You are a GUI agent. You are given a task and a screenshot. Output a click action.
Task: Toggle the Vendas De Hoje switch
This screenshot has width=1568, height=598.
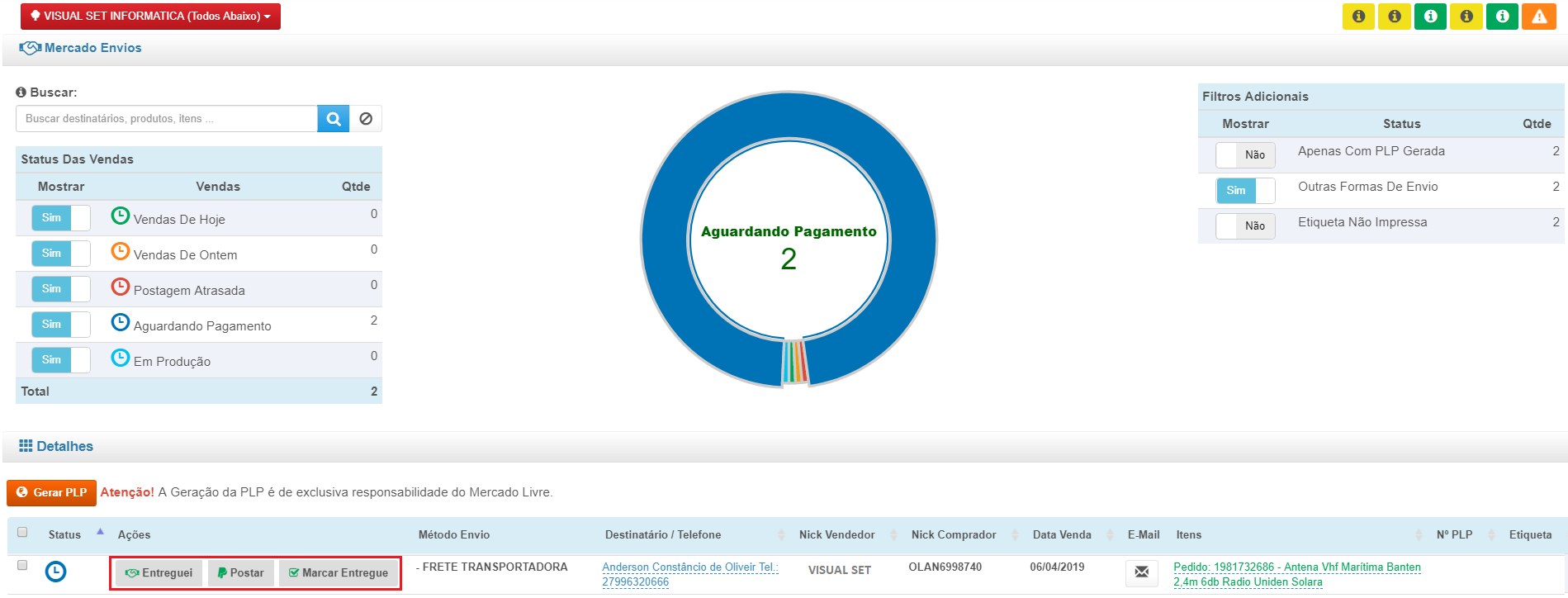pos(61,218)
